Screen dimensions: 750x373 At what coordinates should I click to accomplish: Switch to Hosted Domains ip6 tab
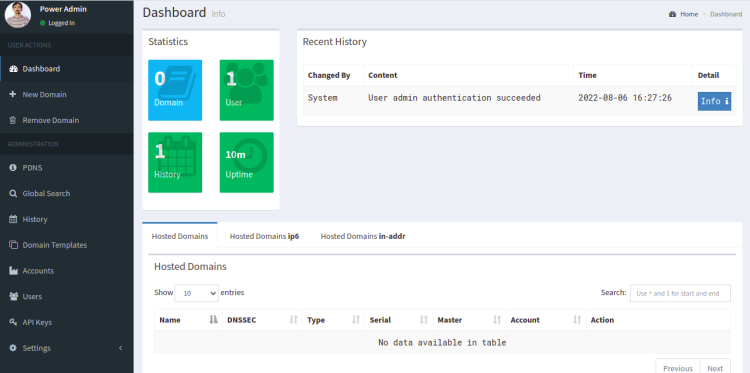264,236
